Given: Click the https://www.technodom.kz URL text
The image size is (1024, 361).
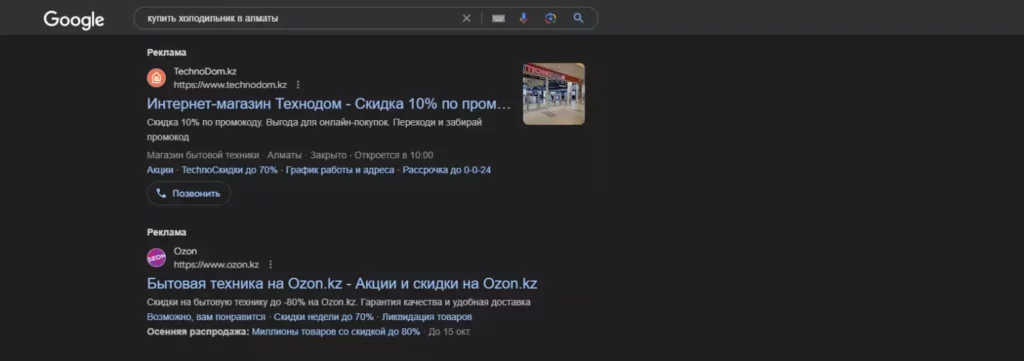Looking at the screenshot, I should point(231,85).
